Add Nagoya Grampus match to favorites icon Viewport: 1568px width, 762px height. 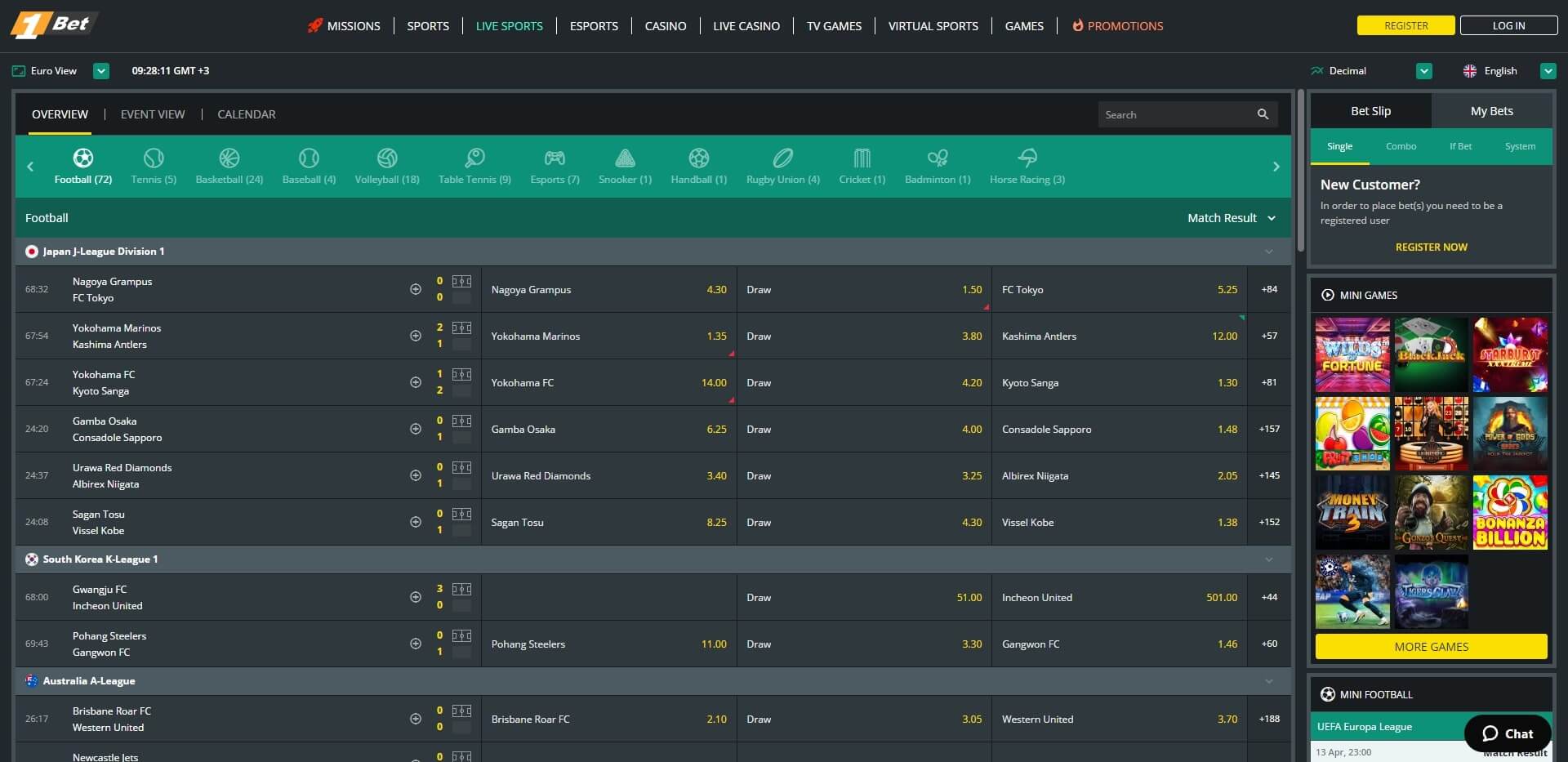point(416,289)
